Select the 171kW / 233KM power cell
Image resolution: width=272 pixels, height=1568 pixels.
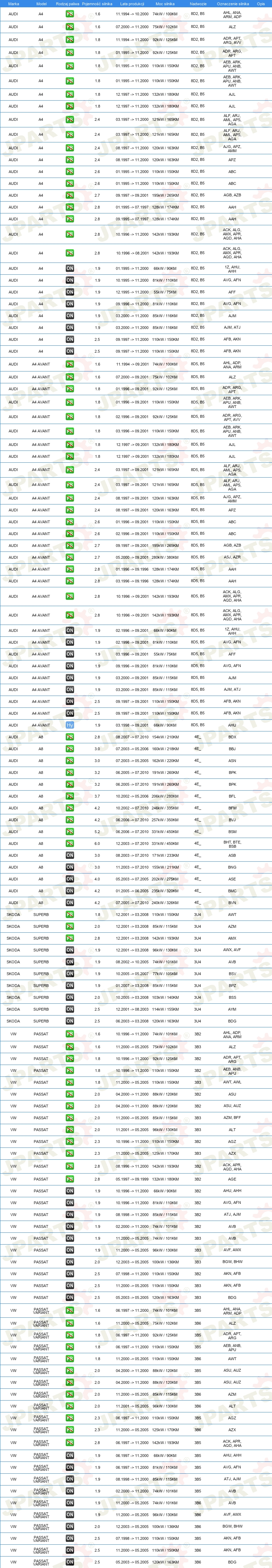(166, 856)
